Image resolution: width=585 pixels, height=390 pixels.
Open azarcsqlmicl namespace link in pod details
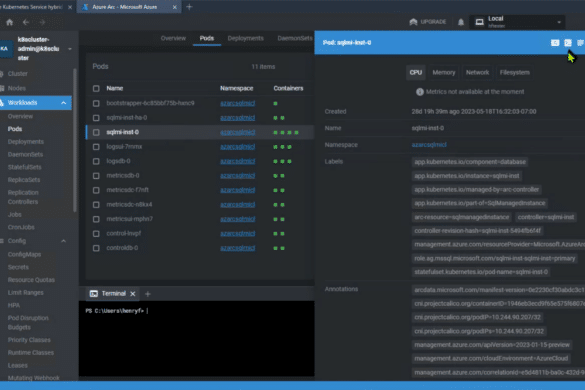click(x=429, y=145)
